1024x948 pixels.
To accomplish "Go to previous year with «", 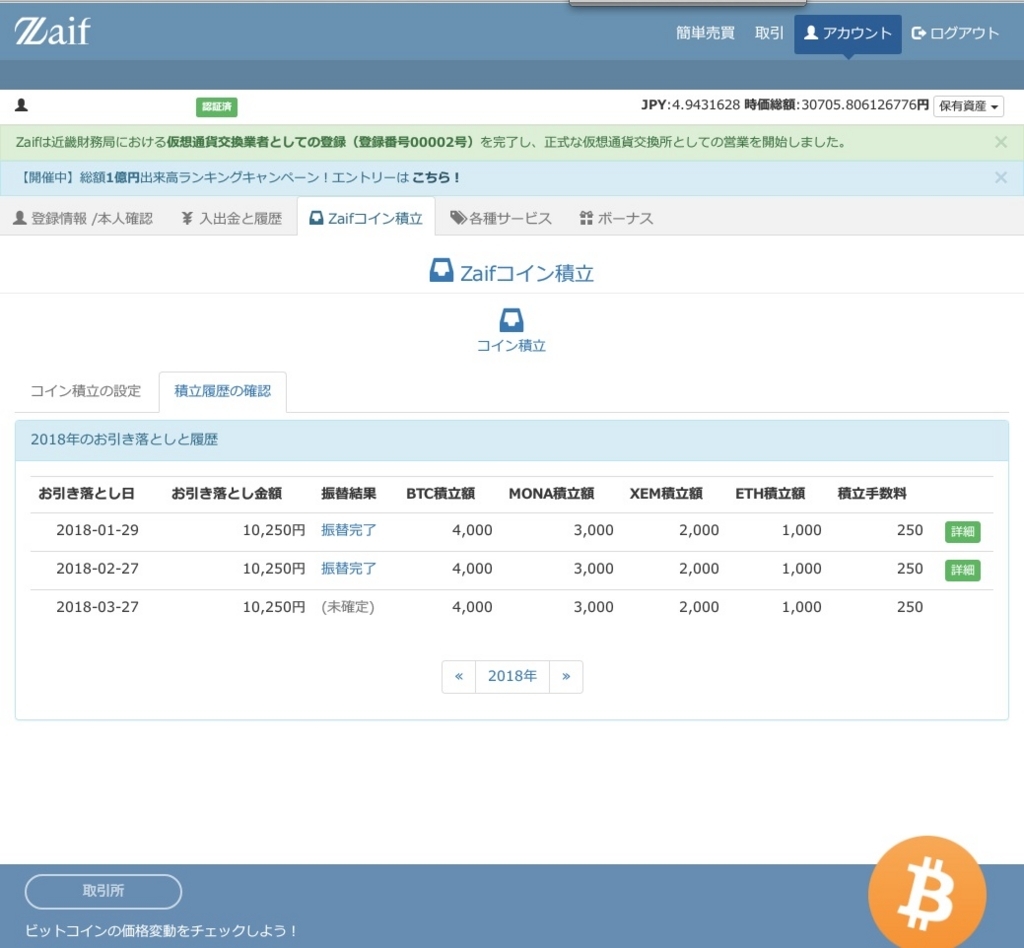I will (x=459, y=676).
